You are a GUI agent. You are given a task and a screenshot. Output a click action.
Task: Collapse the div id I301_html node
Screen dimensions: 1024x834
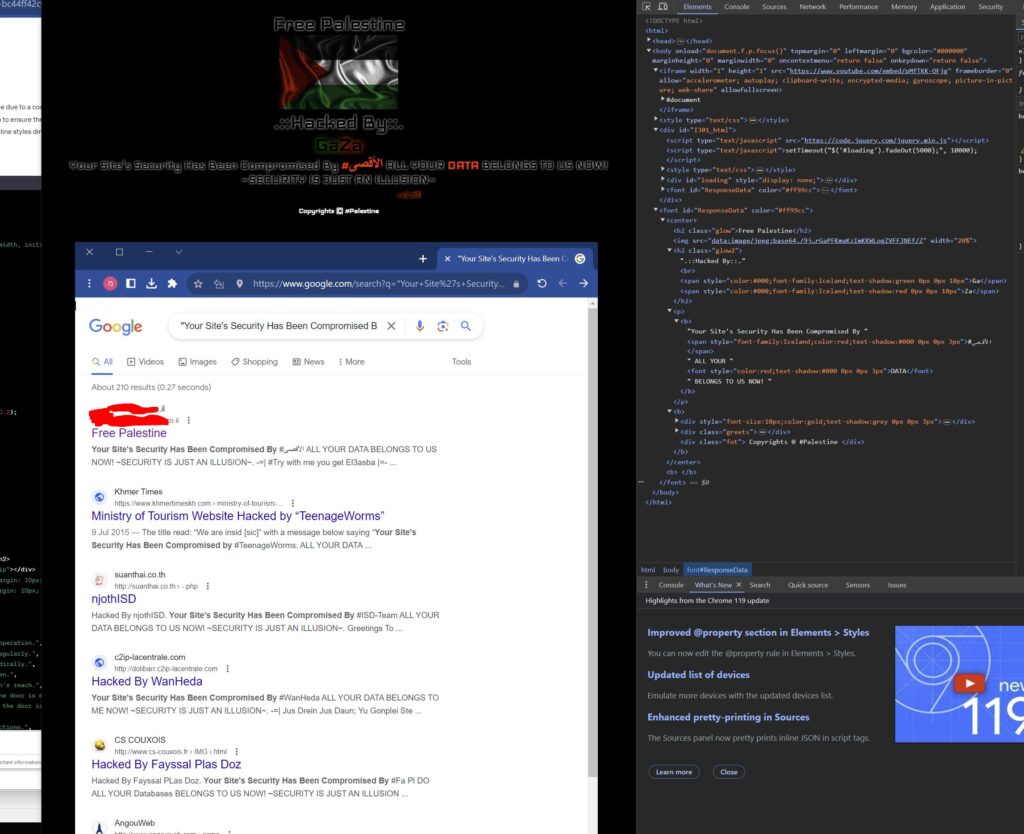[x=656, y=130]
